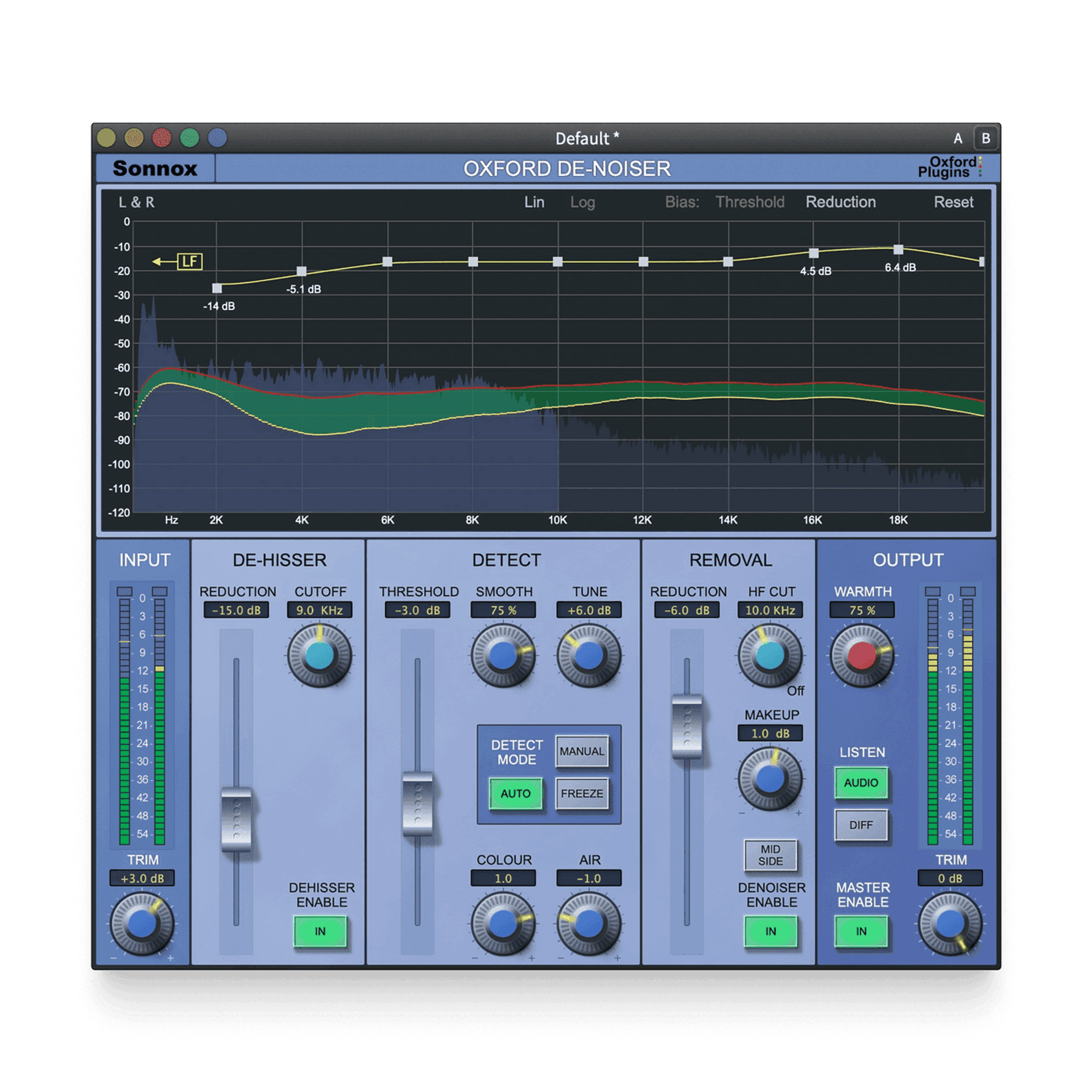1092x1092 pixels.
Task: Select the bias node at 12K
Action: (643, 262)
